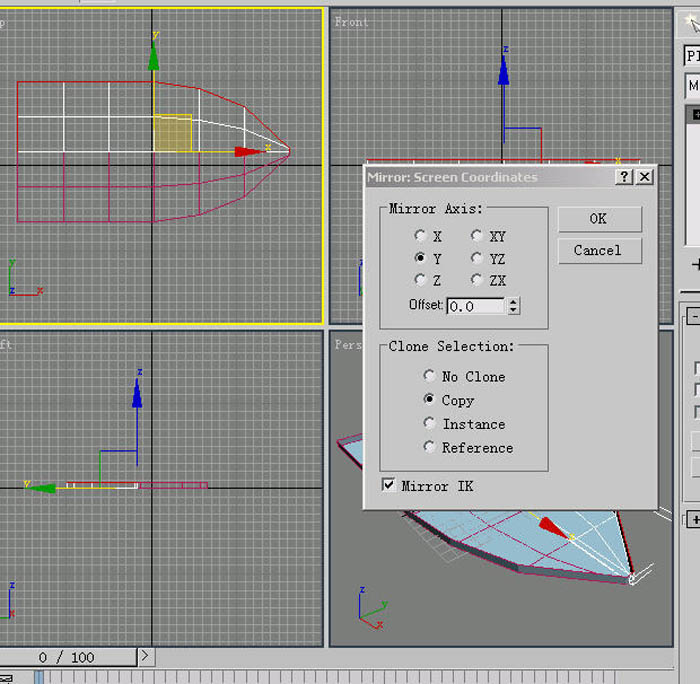Click the X axis gizmo arrow in Perspective viewport
This screenshot has width=700, height=684.
tap(552, 527)
